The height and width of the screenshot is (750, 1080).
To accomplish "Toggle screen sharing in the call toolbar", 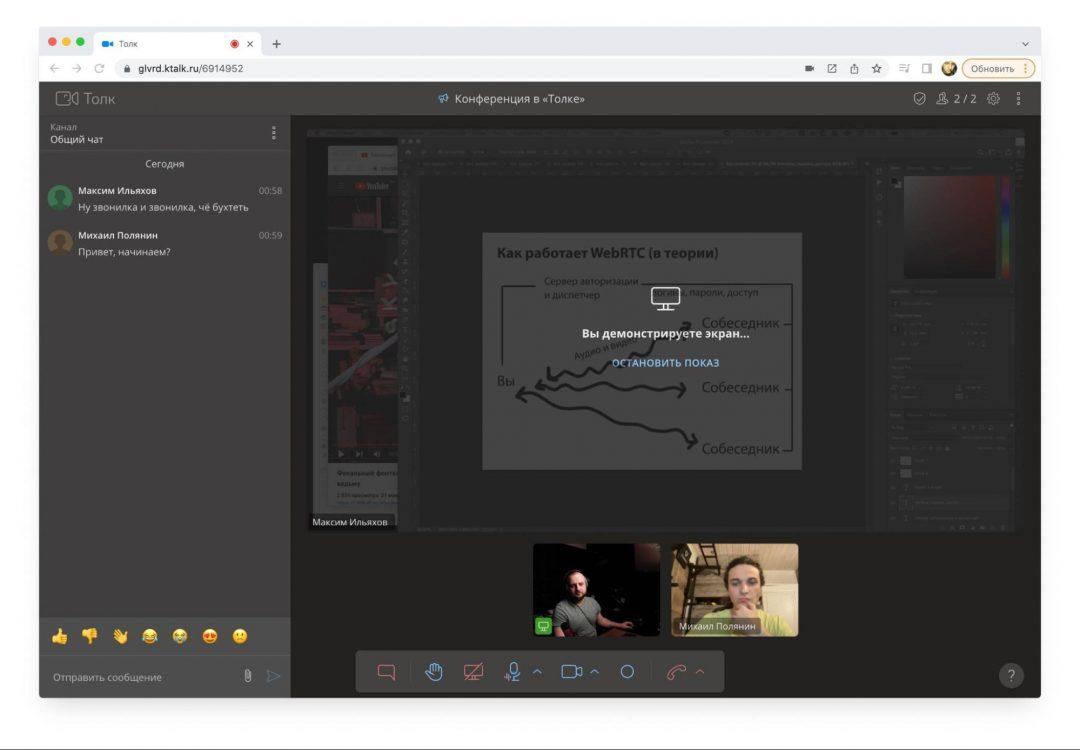I will pyautogui.click(x=473, y=672).
